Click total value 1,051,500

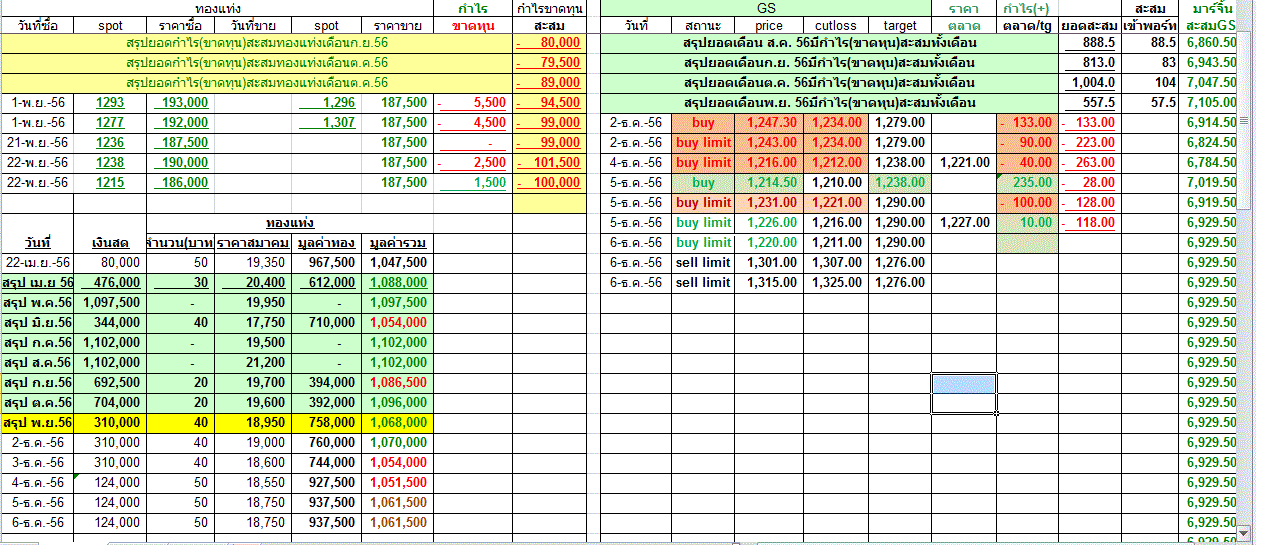point(397,483)
